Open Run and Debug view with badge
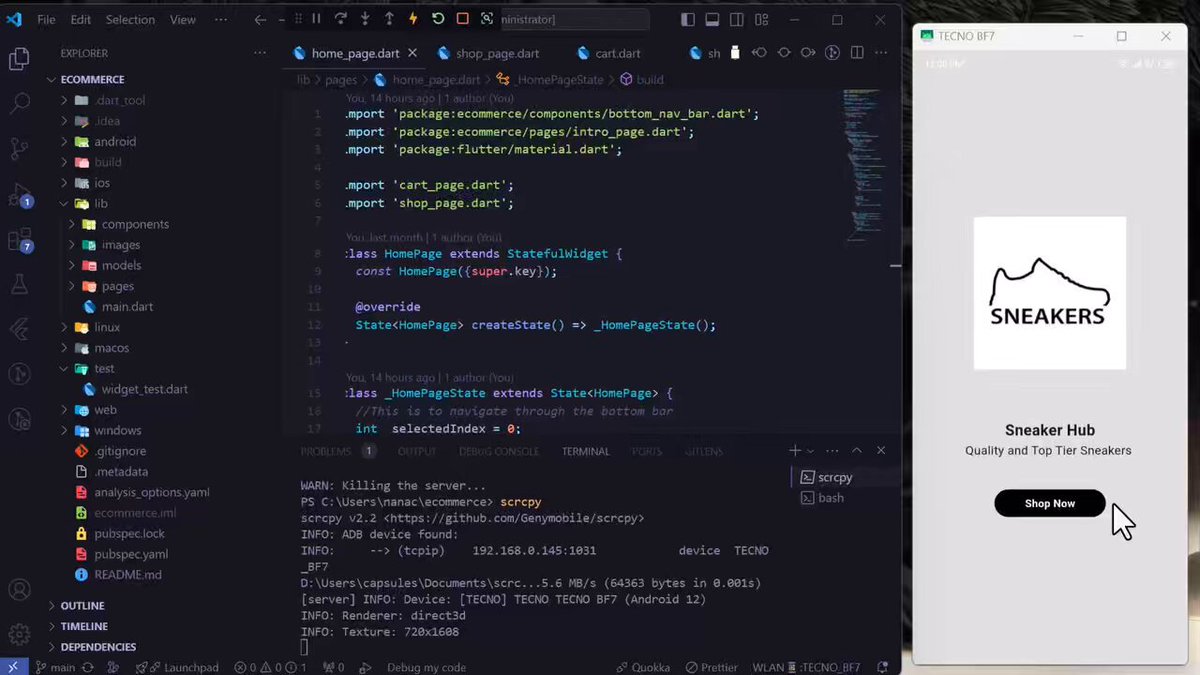The height and width of the screenshot is (675, 1200). 19,195
